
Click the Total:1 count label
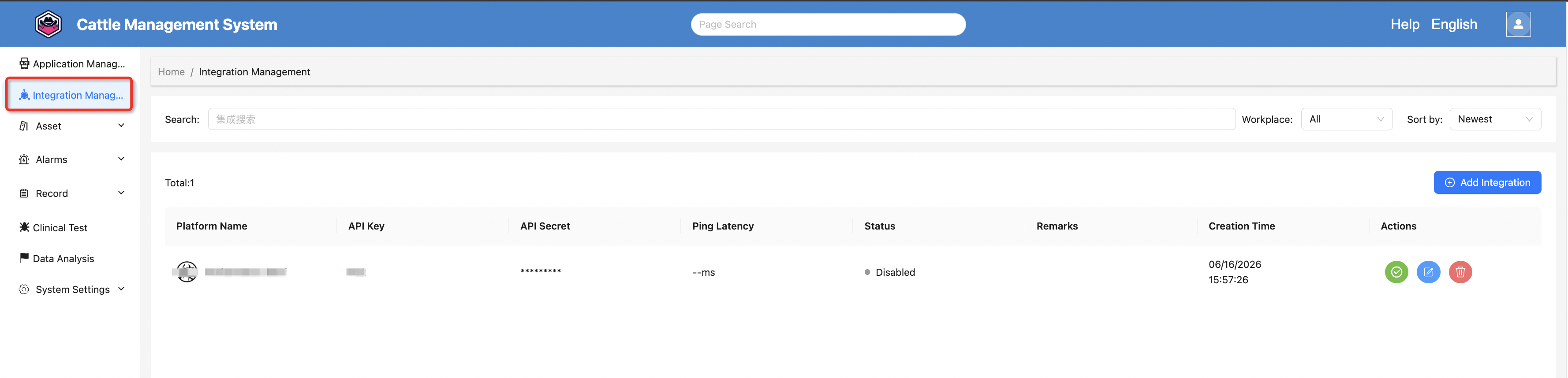pos(179,183)
